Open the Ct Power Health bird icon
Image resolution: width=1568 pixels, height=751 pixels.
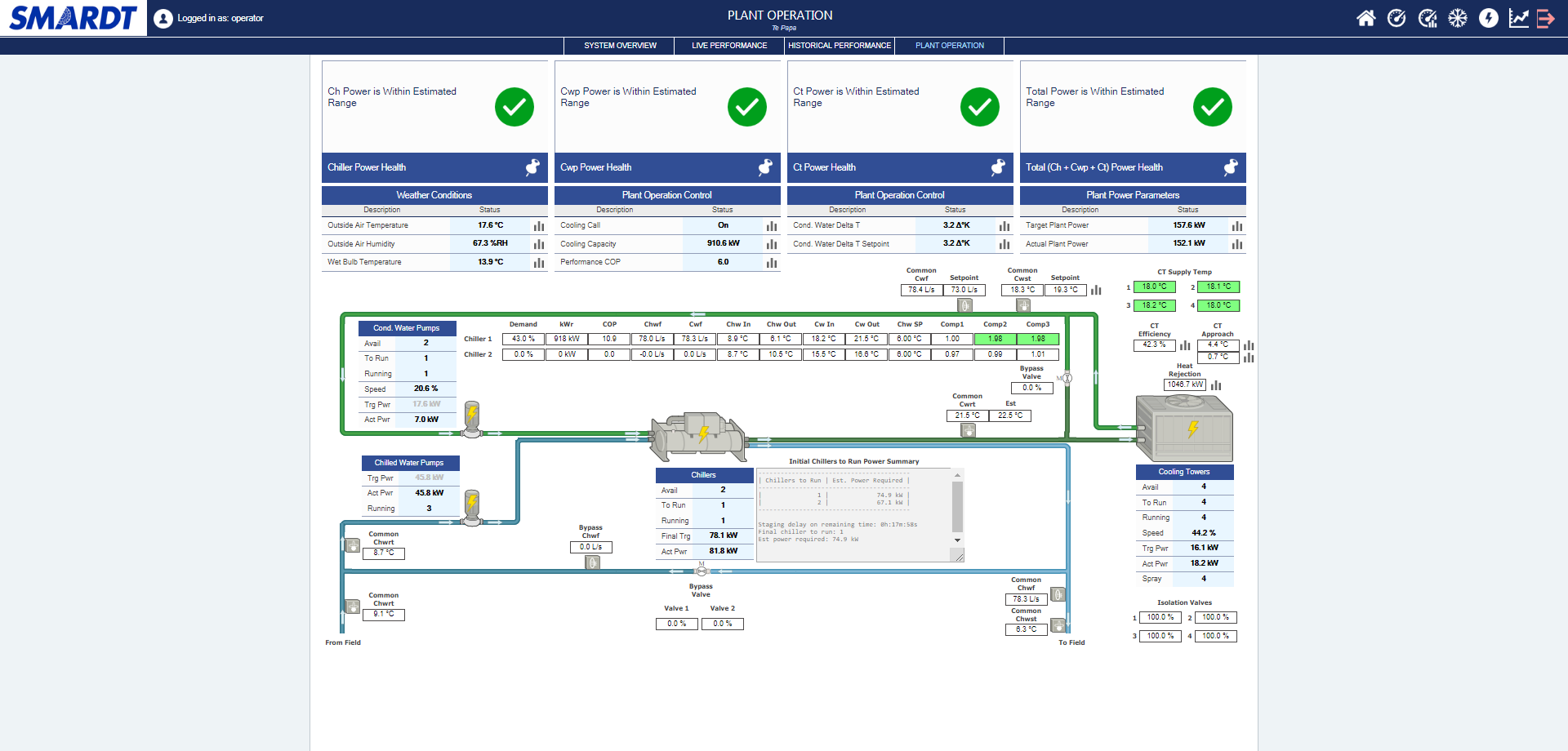(x=998, y=167)
